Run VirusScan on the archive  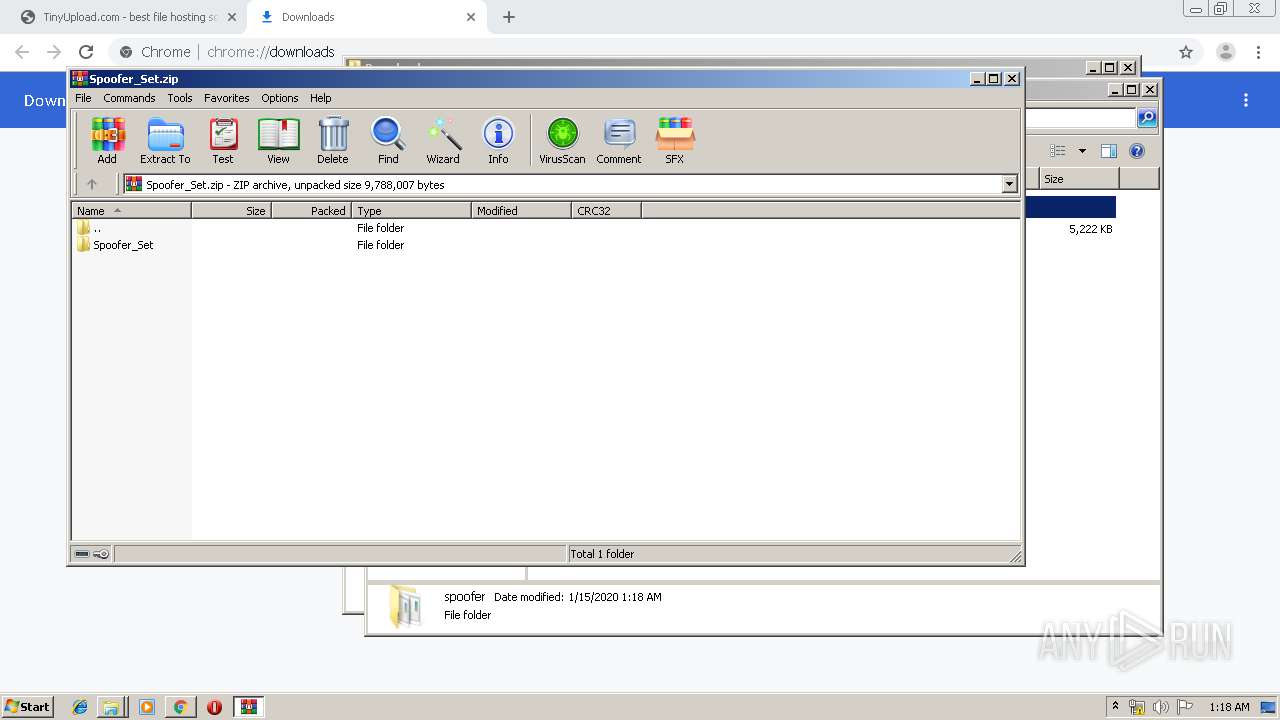(x=562, y=140)
